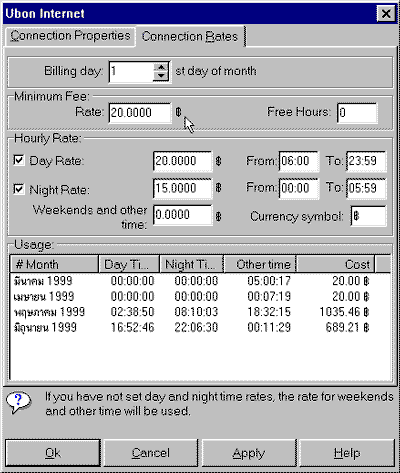Edit the Night Rate value field

coord(182,188)
